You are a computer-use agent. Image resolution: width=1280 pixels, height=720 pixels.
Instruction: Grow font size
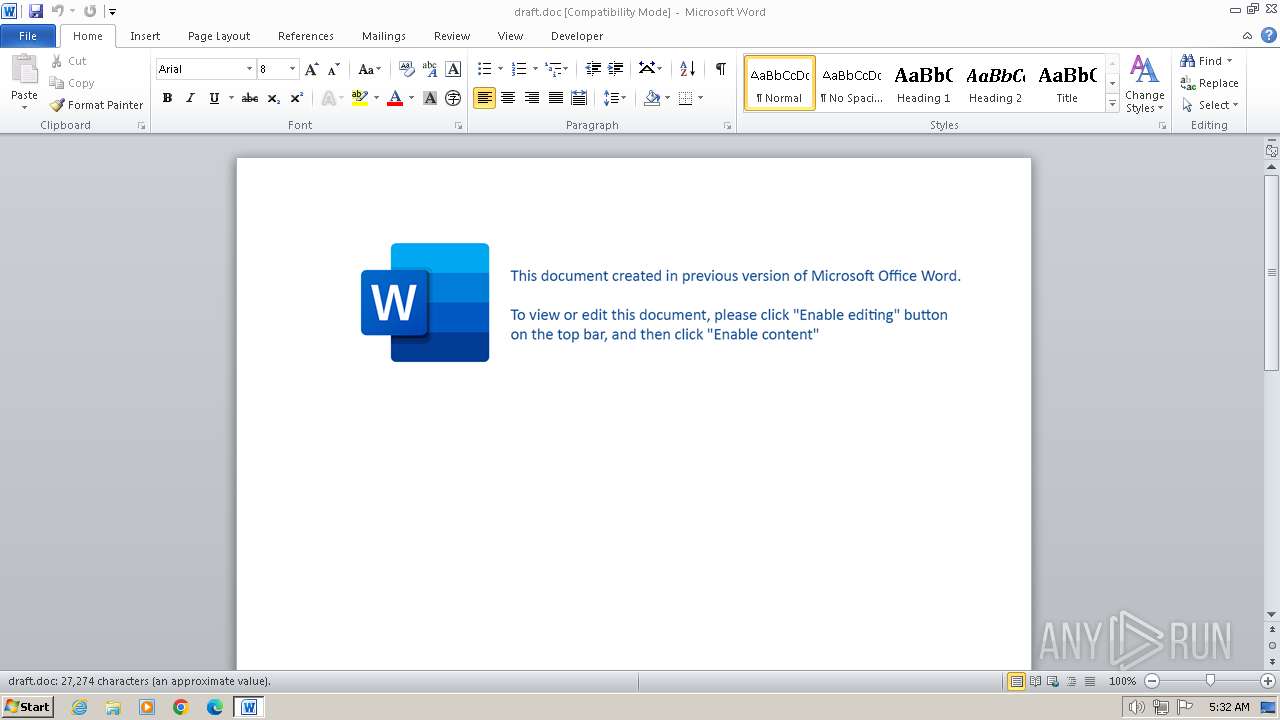[312, 69]
